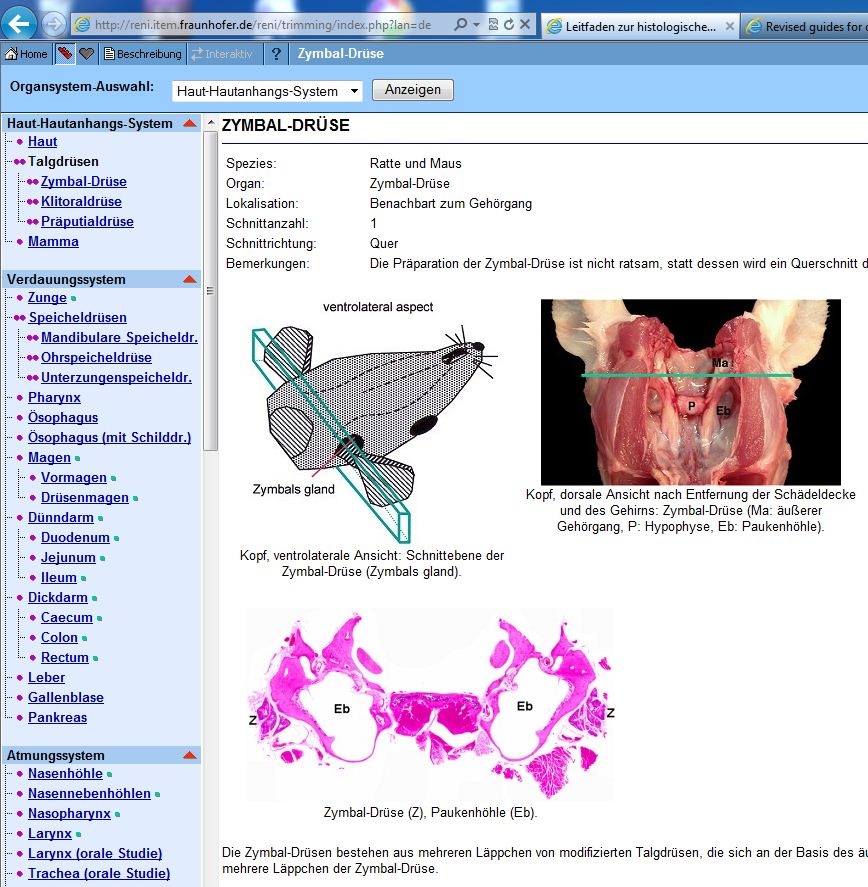This screenshot has height=887, width=868.
Task: Click the browser back arrow button
Action: (x=22, y=24)
